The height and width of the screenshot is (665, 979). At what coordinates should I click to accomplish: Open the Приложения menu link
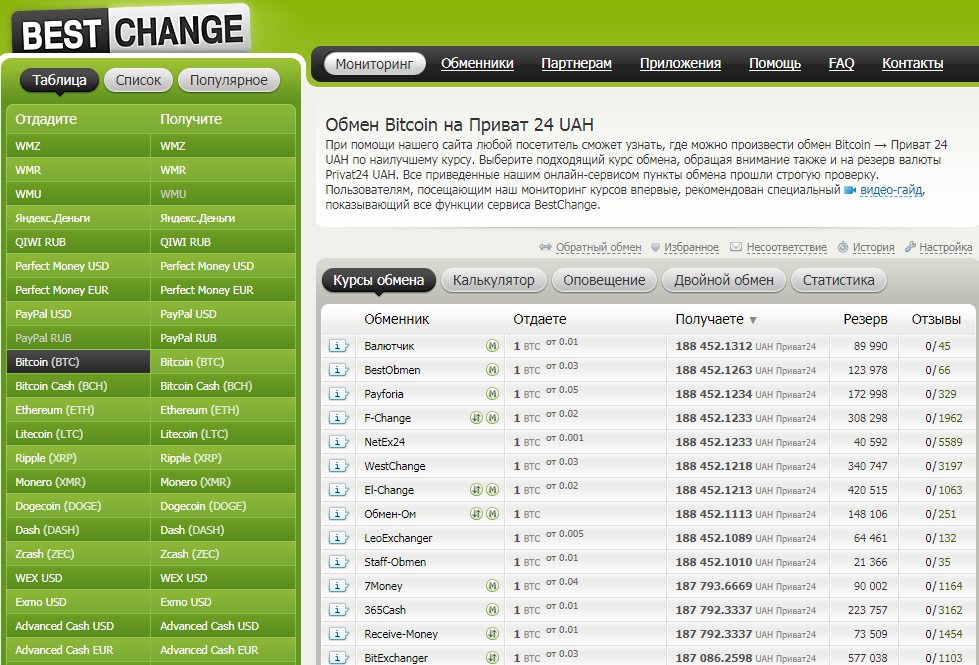click(x=680, y=64)
